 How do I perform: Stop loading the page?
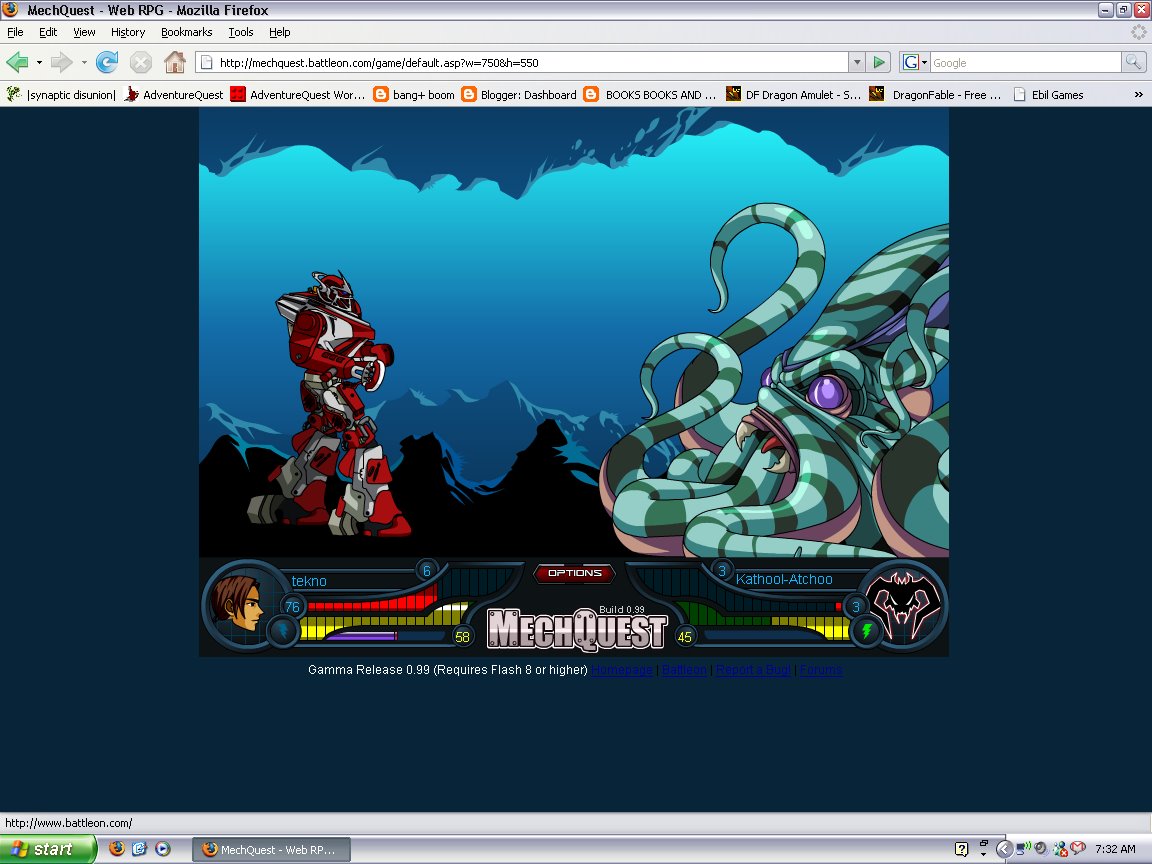coord(140,62)
